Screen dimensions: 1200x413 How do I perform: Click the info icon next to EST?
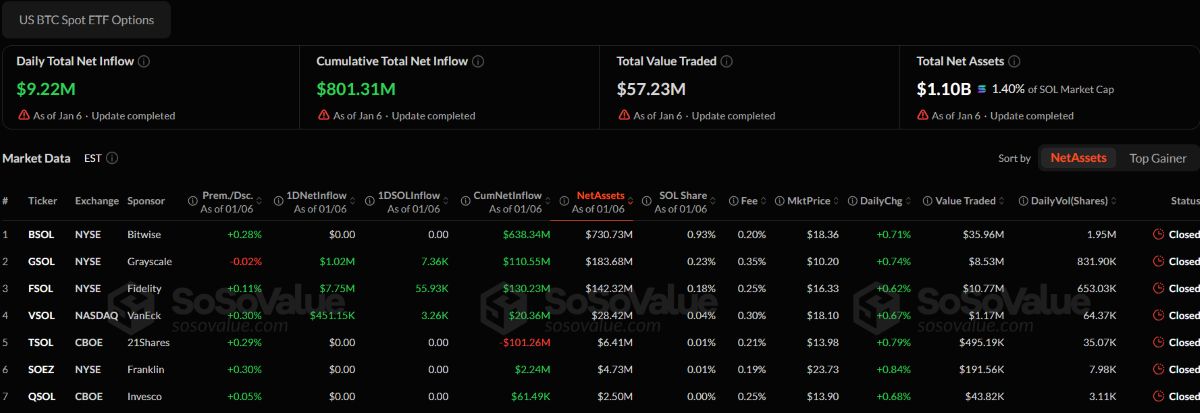(x=112, y=158)
